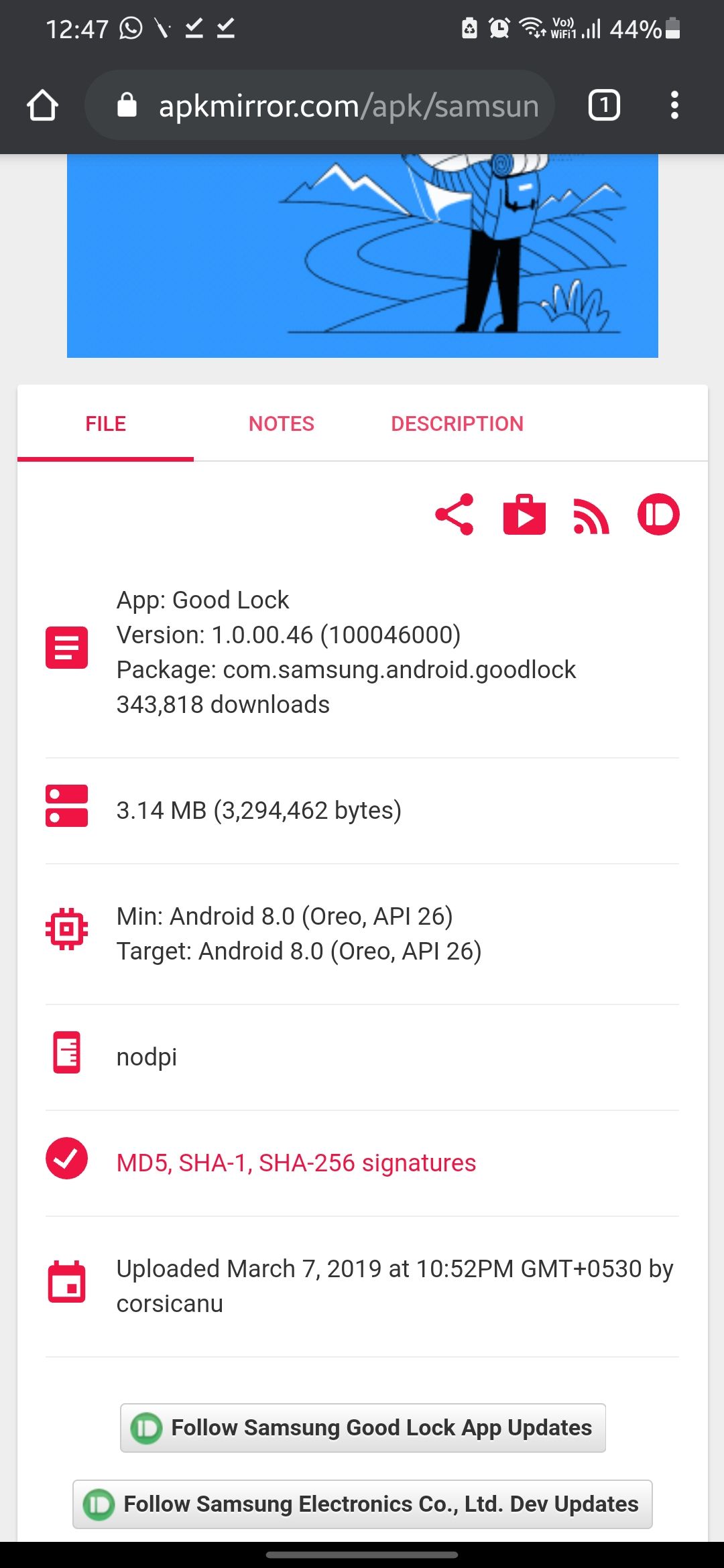Open MD5, SHA-1, SHA-256 signatures link

coord(296,1163)
